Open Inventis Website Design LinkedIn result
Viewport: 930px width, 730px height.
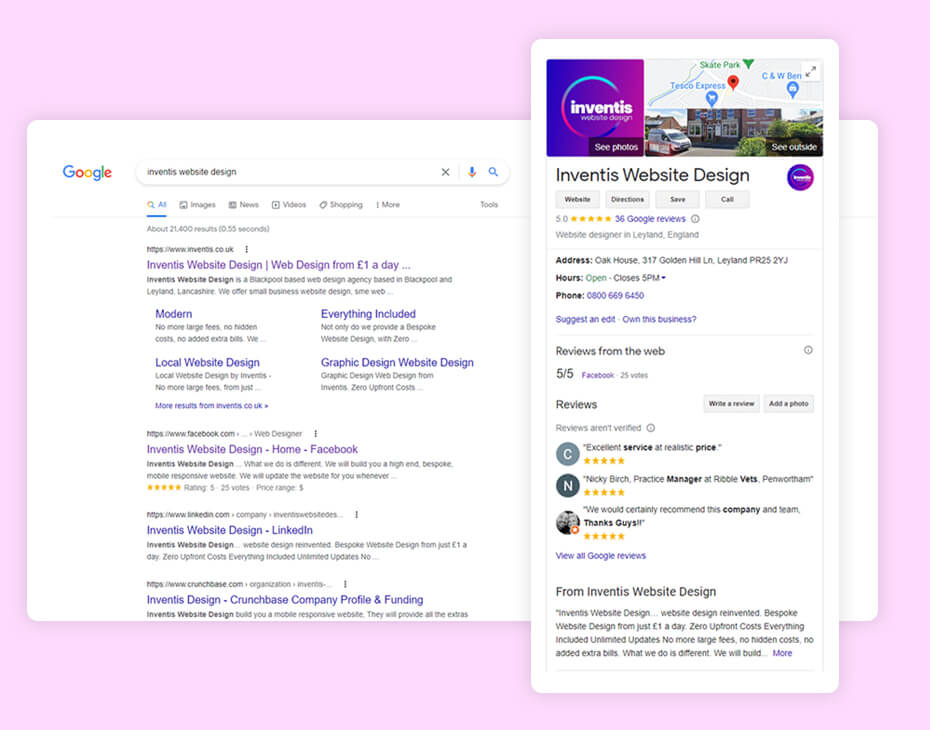click(230, 530)
